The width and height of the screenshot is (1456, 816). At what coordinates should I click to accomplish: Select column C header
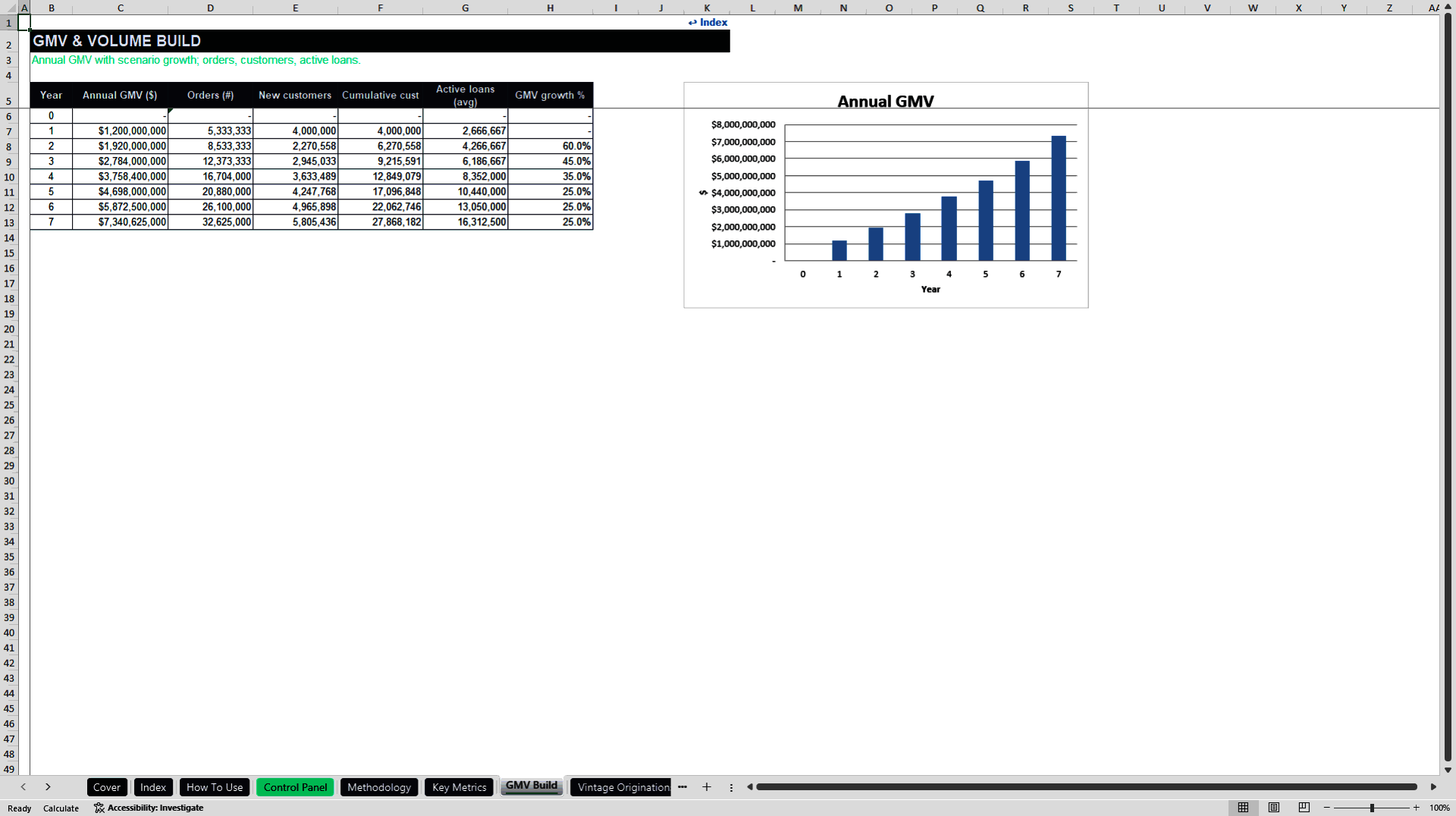pyautogui.click(x=121, y=8)
